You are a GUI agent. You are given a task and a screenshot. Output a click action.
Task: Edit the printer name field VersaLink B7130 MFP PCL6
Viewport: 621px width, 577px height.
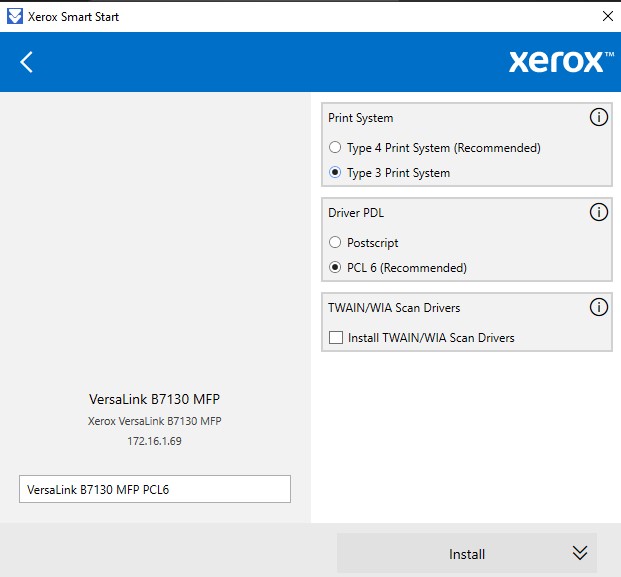[155, 489]
